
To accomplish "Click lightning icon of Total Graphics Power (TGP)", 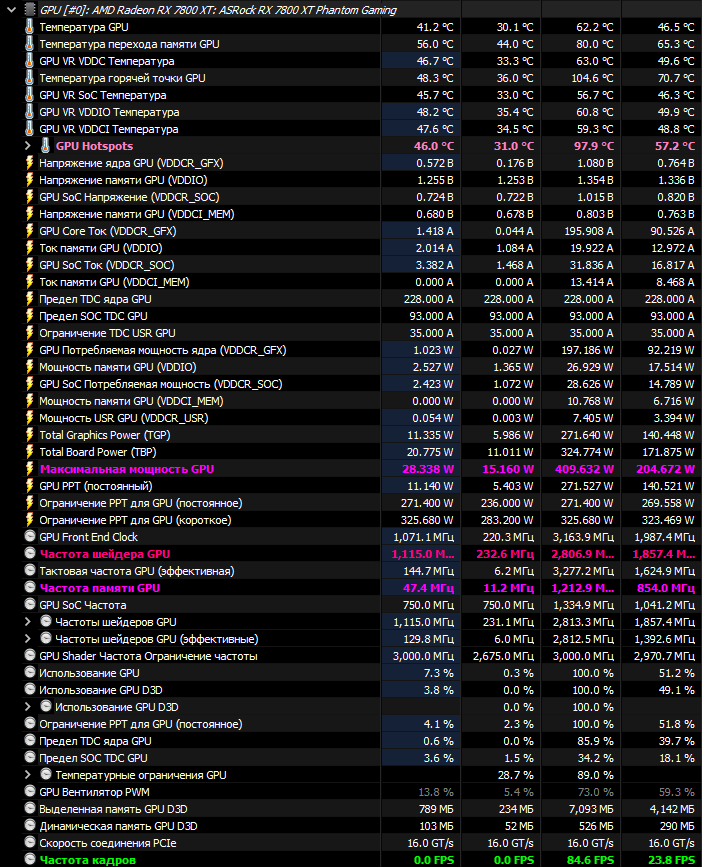I will click(x=30, y=435).
